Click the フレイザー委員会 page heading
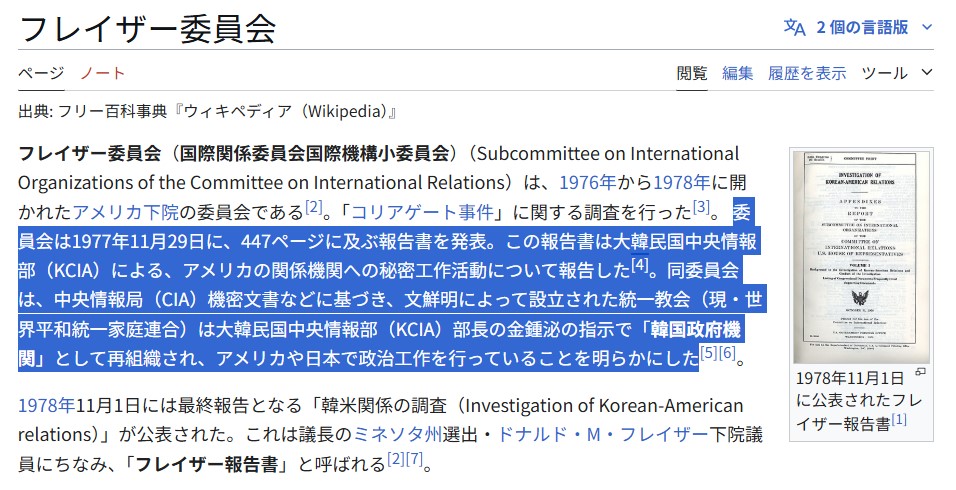Viewport: 956px width, 490px height. [147, 29]
